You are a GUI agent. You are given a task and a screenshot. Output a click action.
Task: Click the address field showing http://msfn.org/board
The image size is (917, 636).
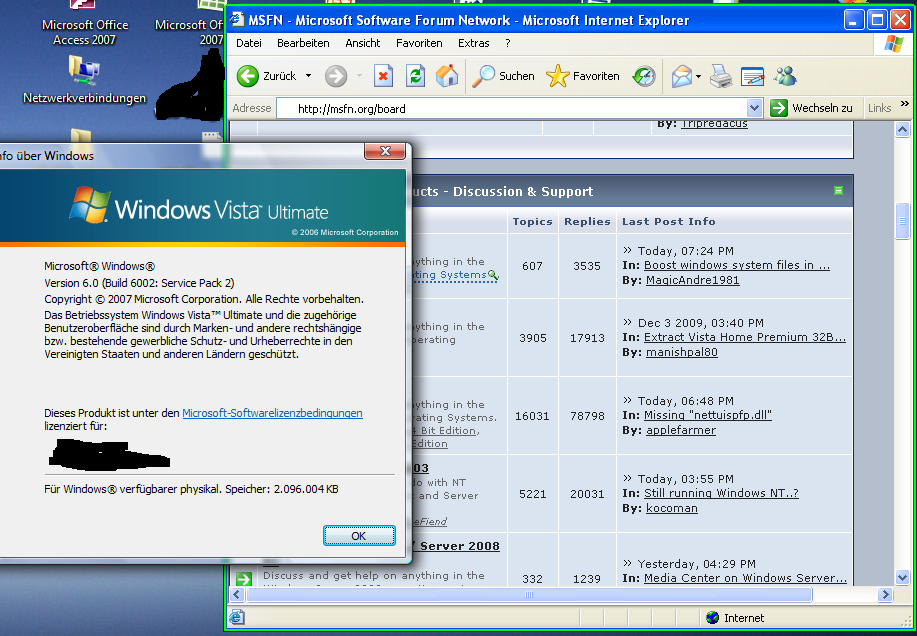[x=519, y=108]
